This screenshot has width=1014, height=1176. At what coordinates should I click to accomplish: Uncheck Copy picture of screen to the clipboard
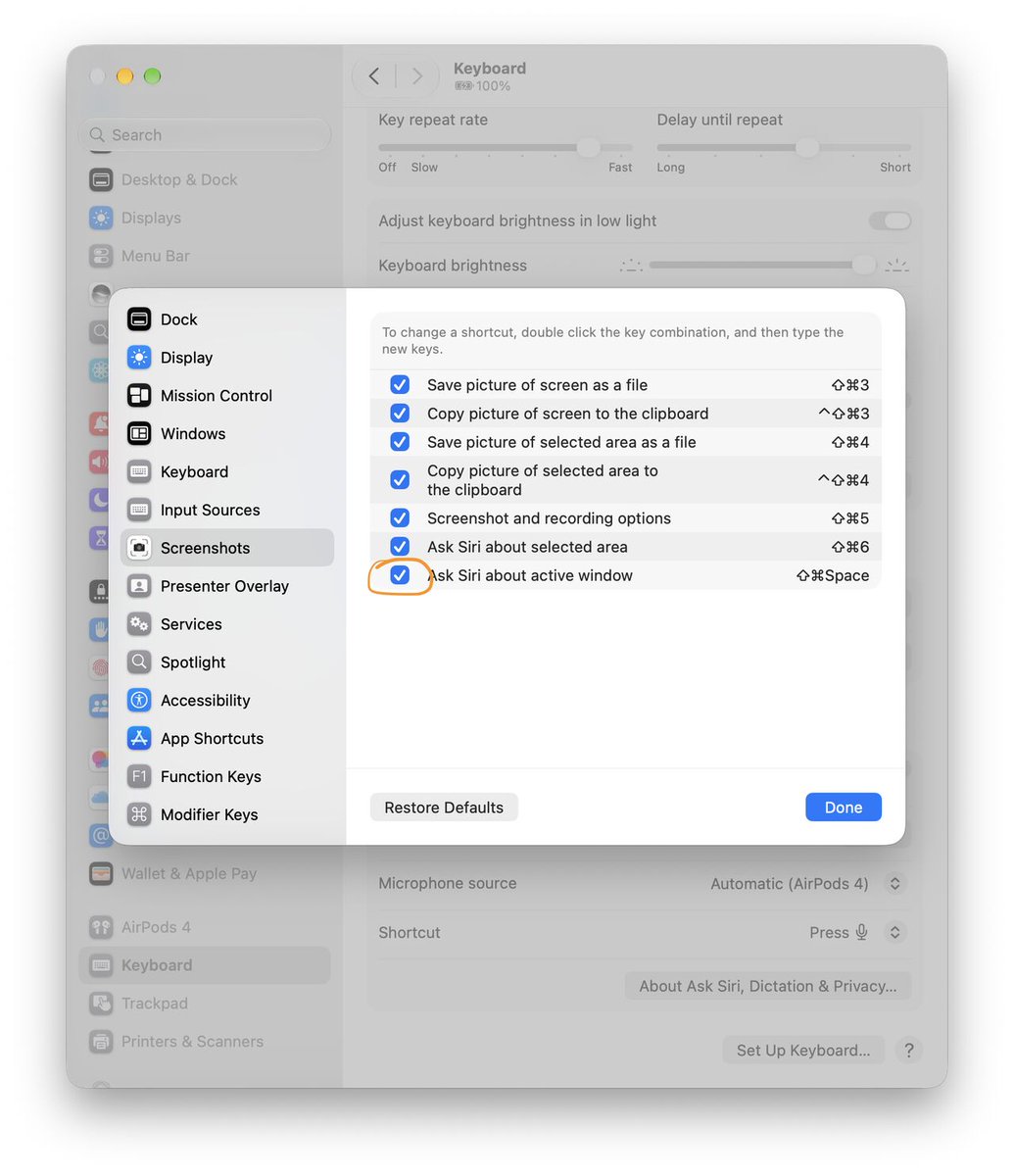[x=400, y=414]
